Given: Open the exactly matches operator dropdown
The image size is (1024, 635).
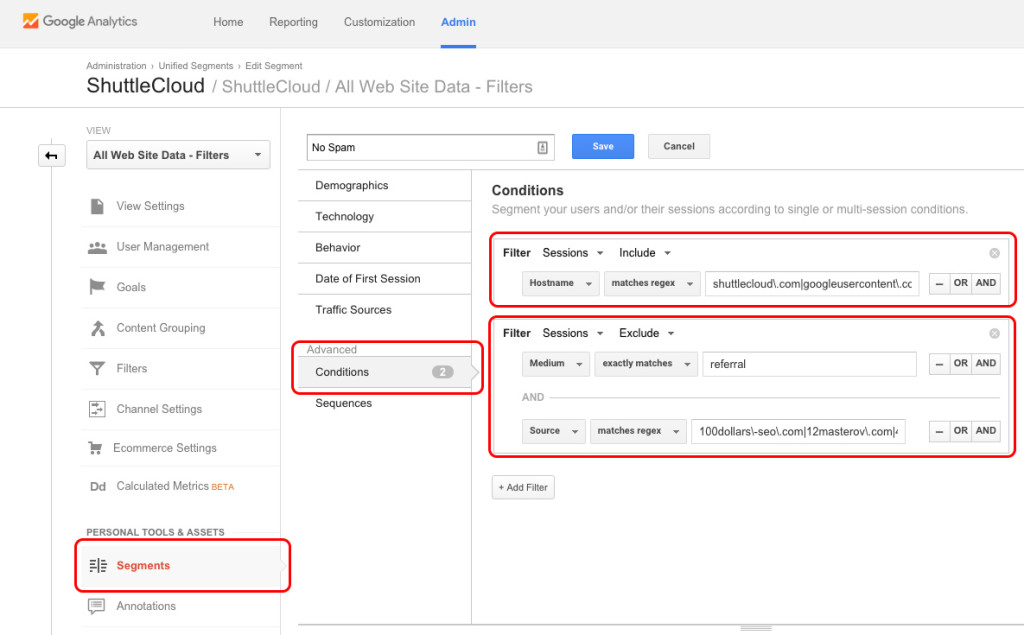Looking at the screenshot, I should tap(646, 364).
